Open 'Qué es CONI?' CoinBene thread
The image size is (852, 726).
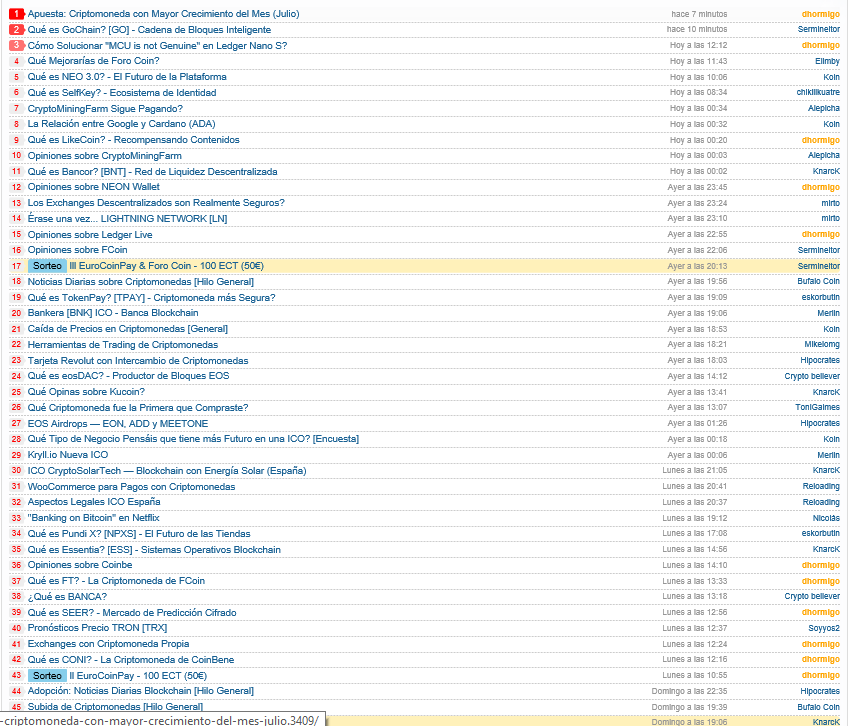(x=131, y=660)
